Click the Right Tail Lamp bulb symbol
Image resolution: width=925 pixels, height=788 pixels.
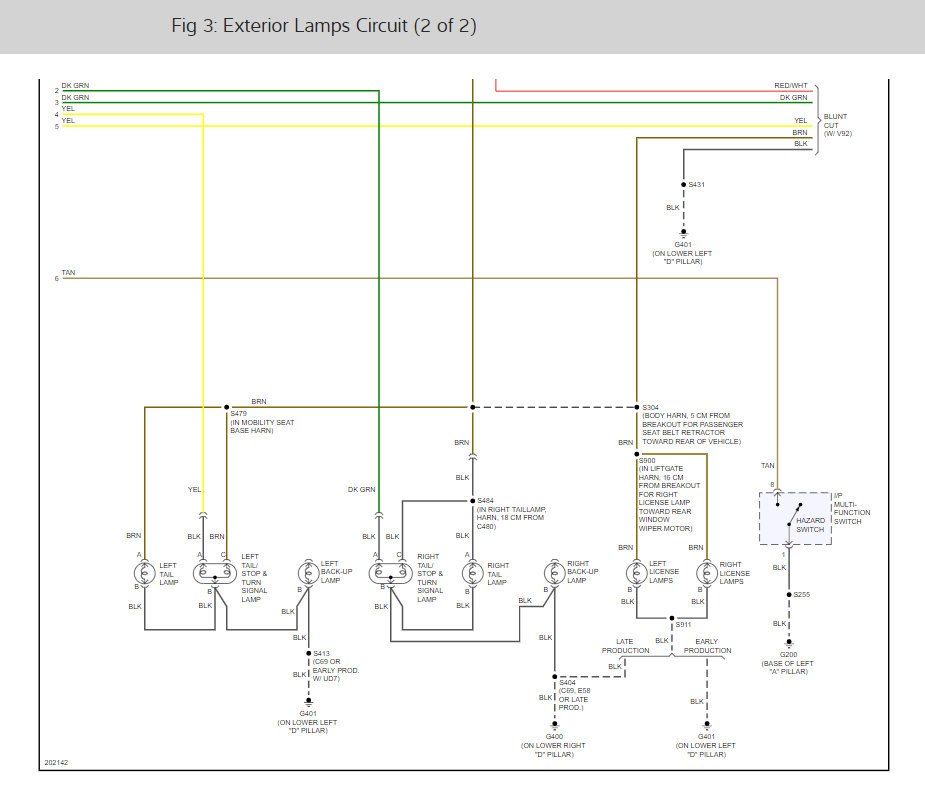pyautogui.click(x=473, y=573)
